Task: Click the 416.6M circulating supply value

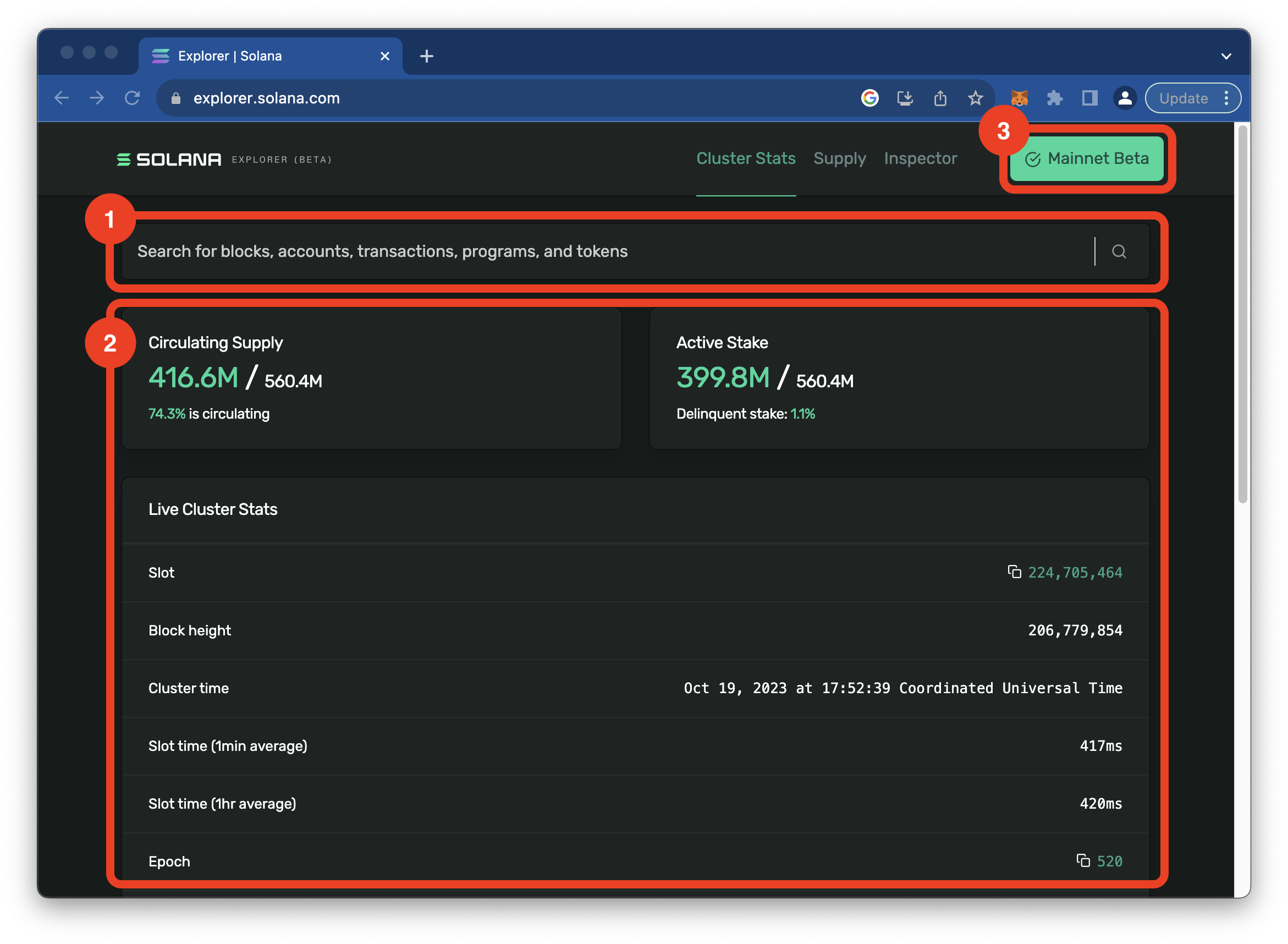Action: [193, 377]
